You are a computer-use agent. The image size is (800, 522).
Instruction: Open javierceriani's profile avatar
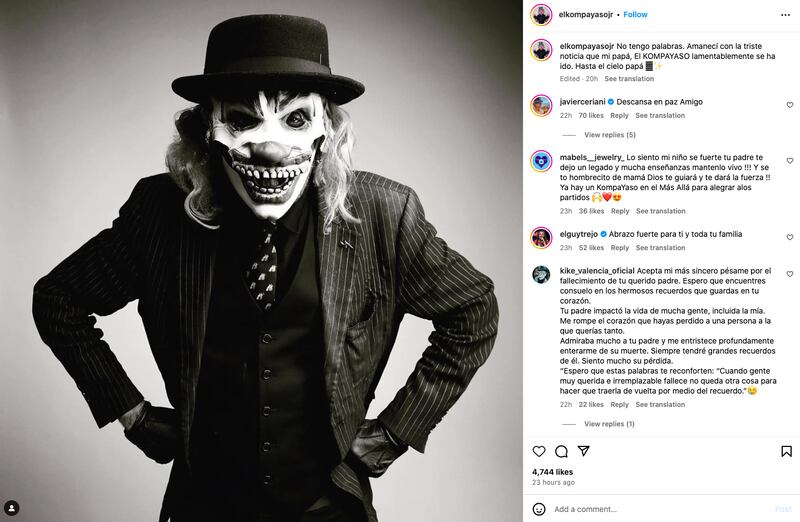[x=541, y=105]
